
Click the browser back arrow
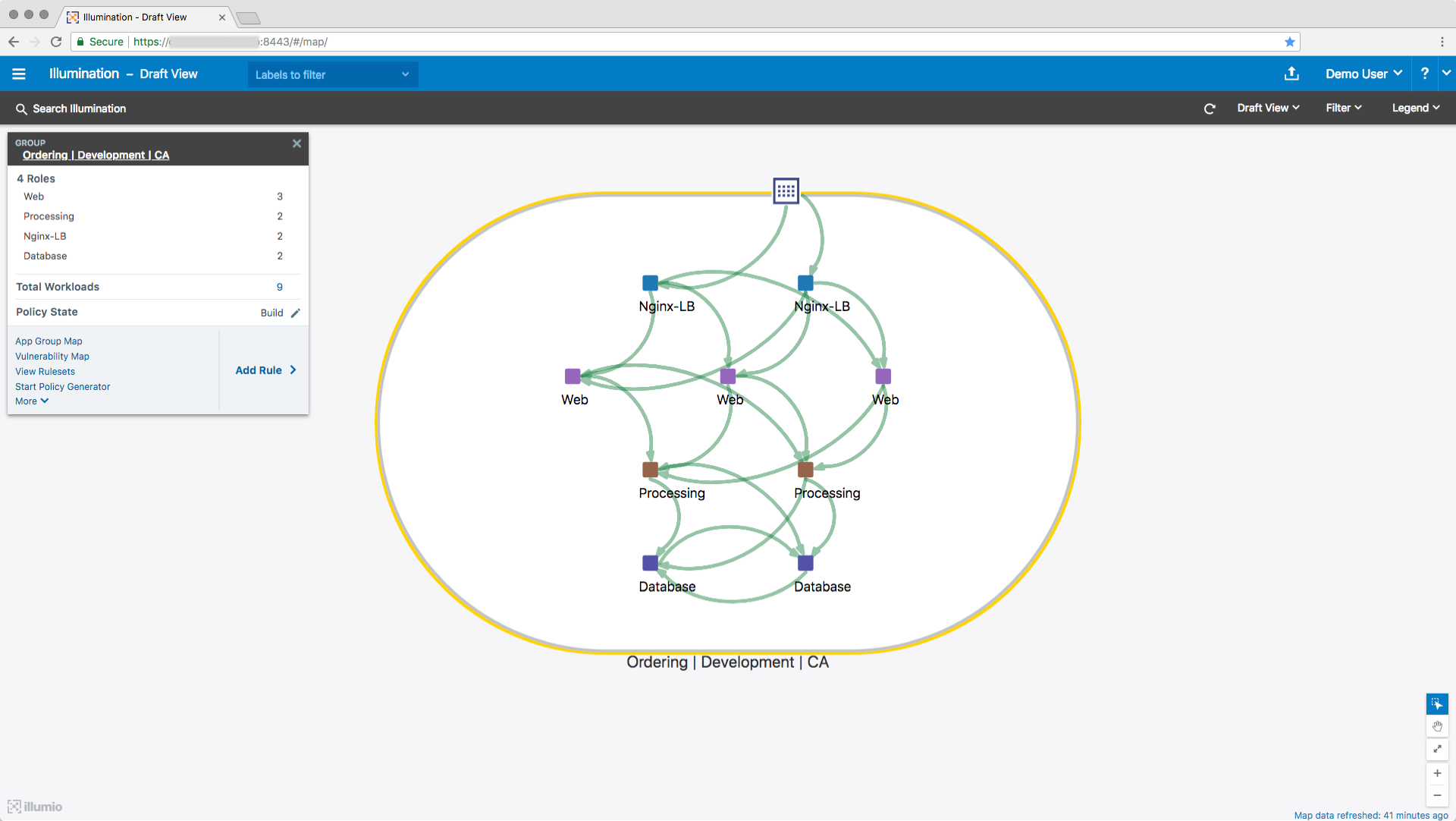(14, 42)
